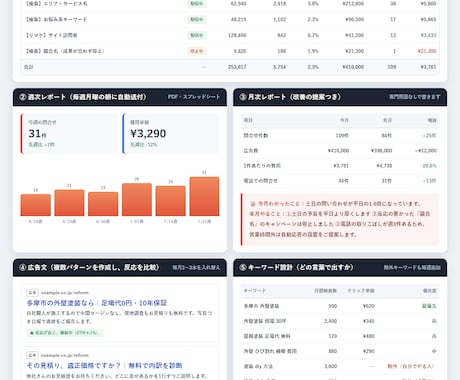Click the 1件あたりの費用 row label
Screen dimensions: 460x380
click(x=262, y=166)
